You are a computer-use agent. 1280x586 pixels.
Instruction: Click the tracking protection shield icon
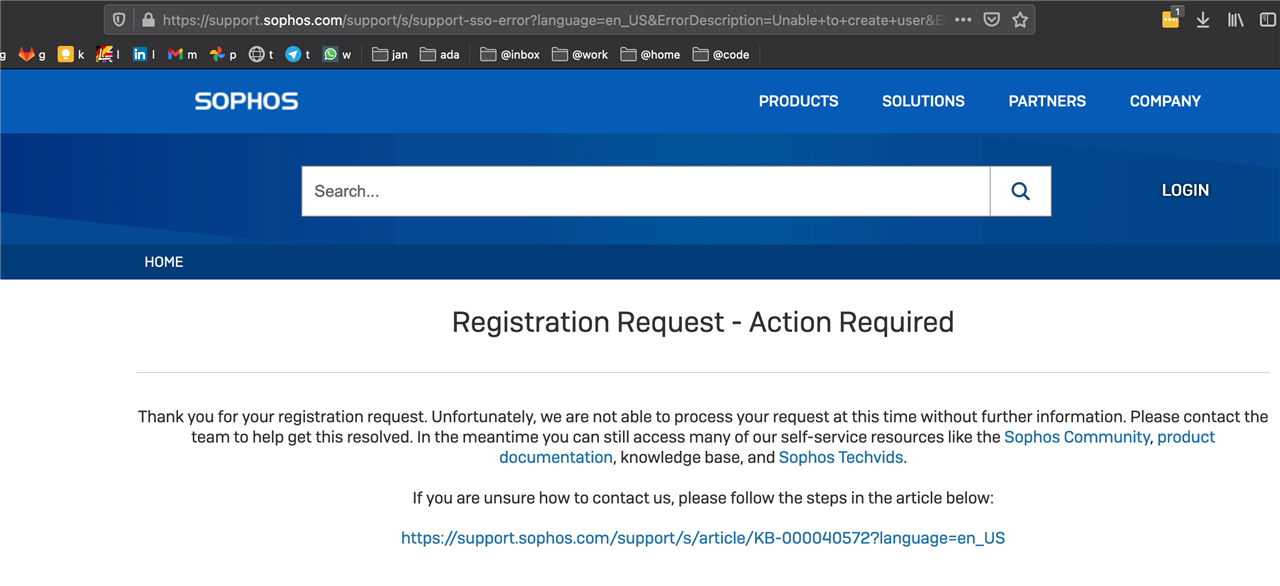pyautogui.click(x=119, y=20)
